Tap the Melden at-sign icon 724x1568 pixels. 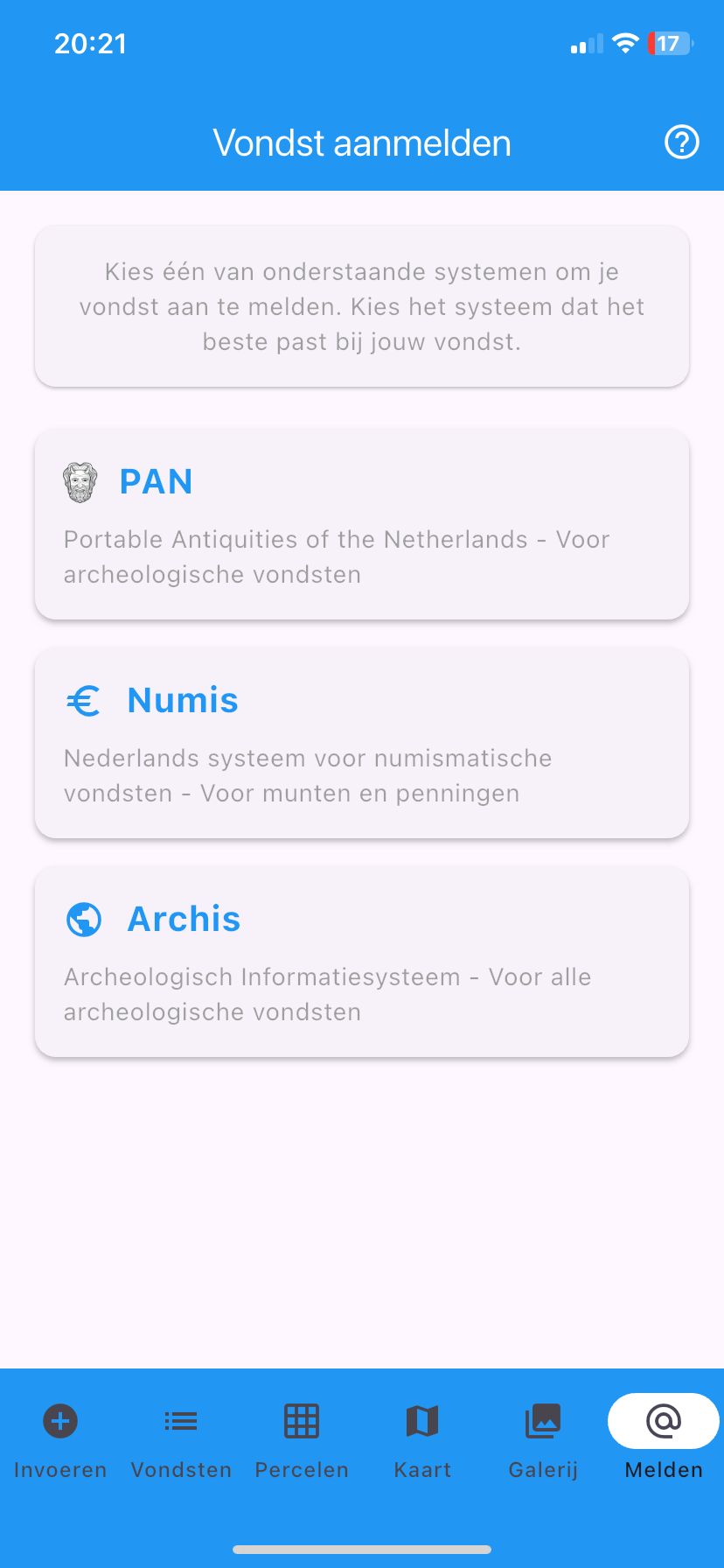(664, 1421)
